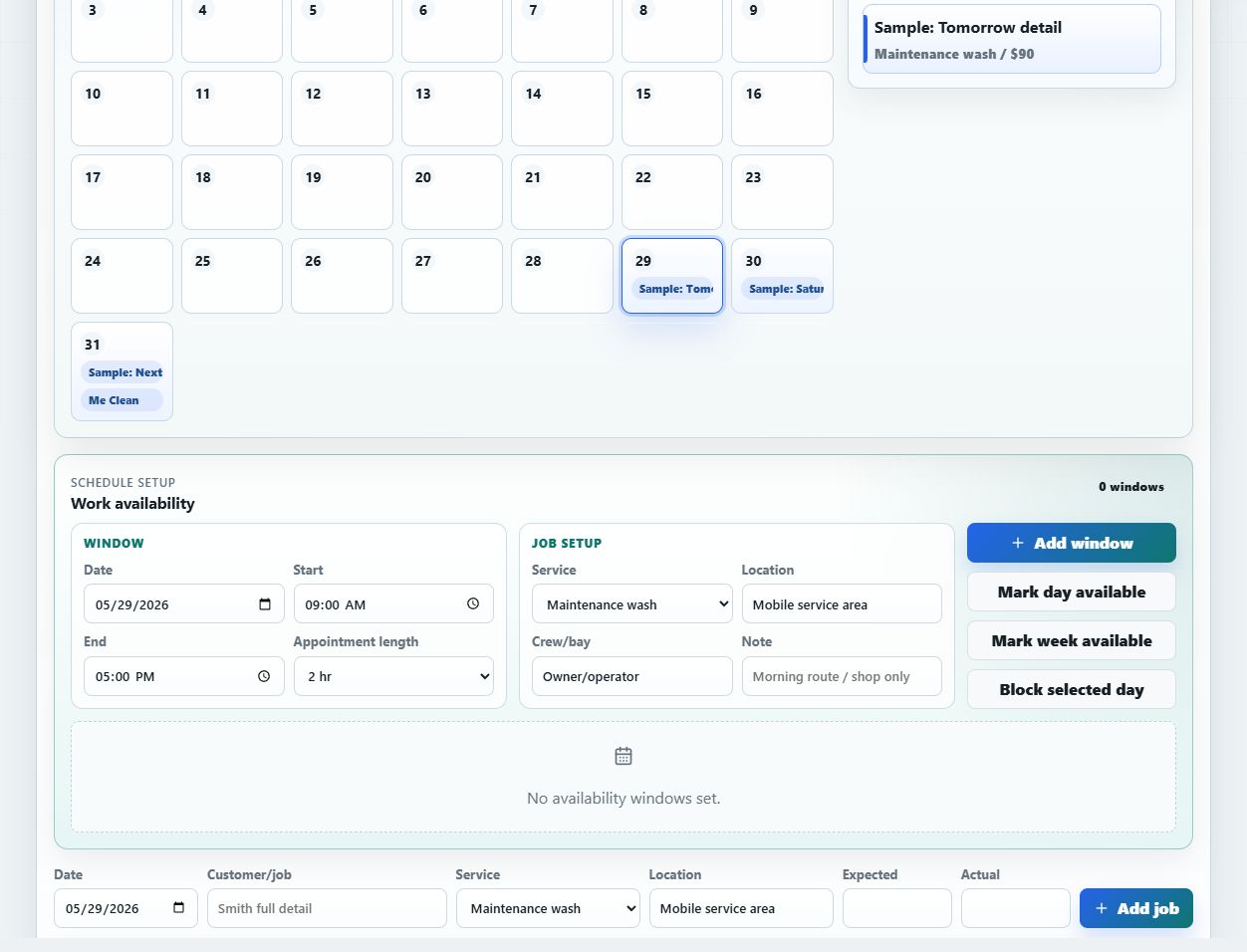This screenshot has height=952, width=1247.
Task: Expand the Job Setup Service dropdown
Action: [x=632, y=604]
